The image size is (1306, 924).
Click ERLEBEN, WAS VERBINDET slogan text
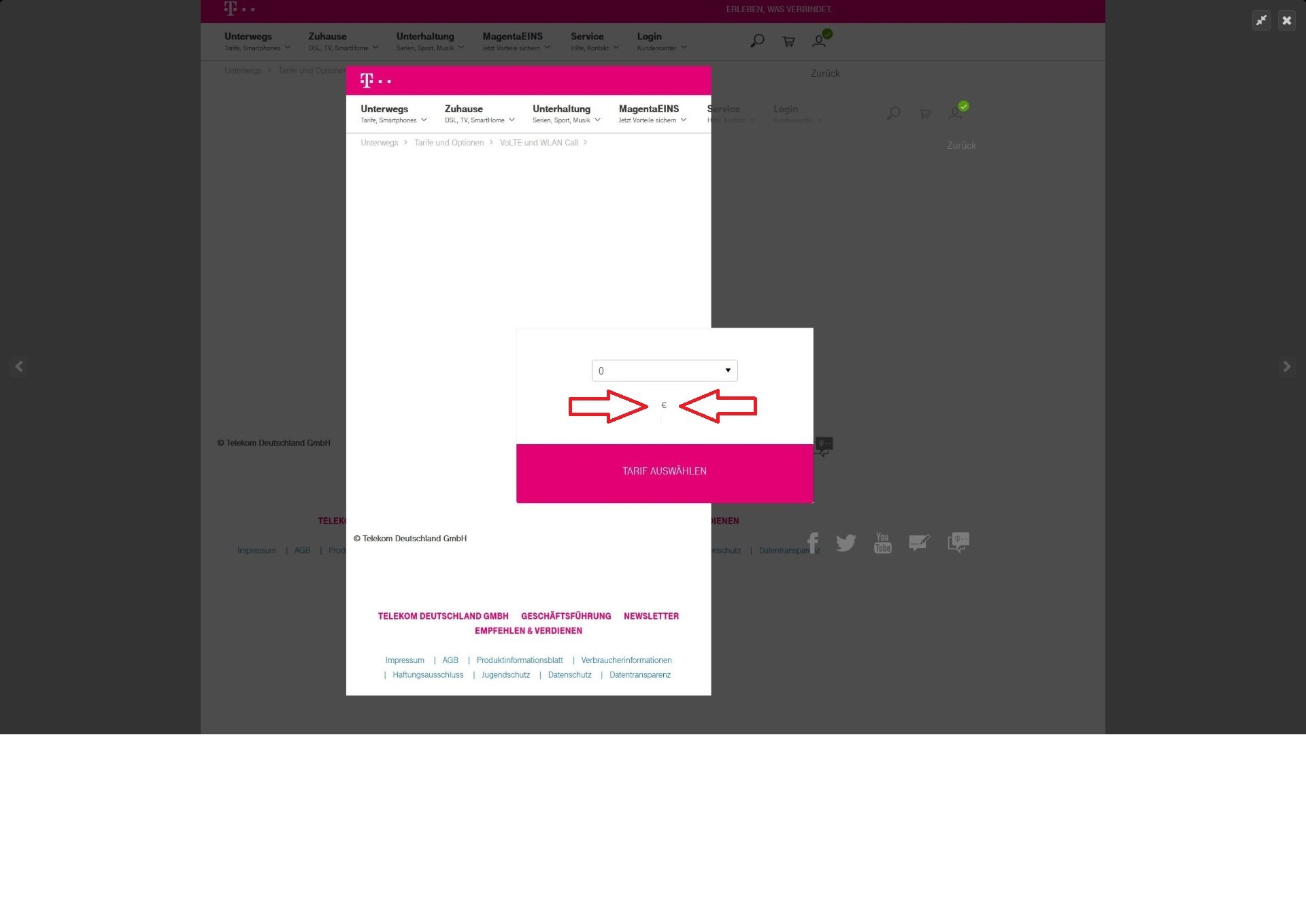779,10
